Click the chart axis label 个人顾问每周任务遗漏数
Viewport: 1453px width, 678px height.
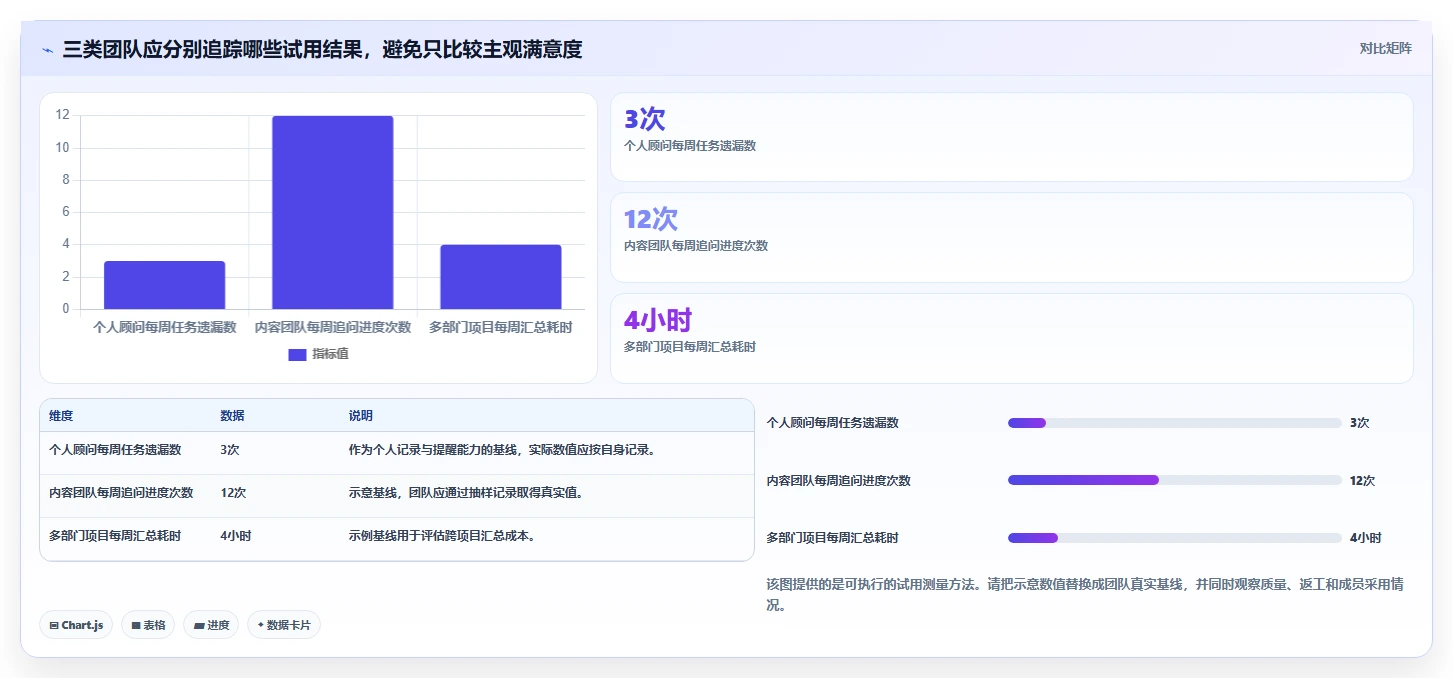tap(164, 327)
